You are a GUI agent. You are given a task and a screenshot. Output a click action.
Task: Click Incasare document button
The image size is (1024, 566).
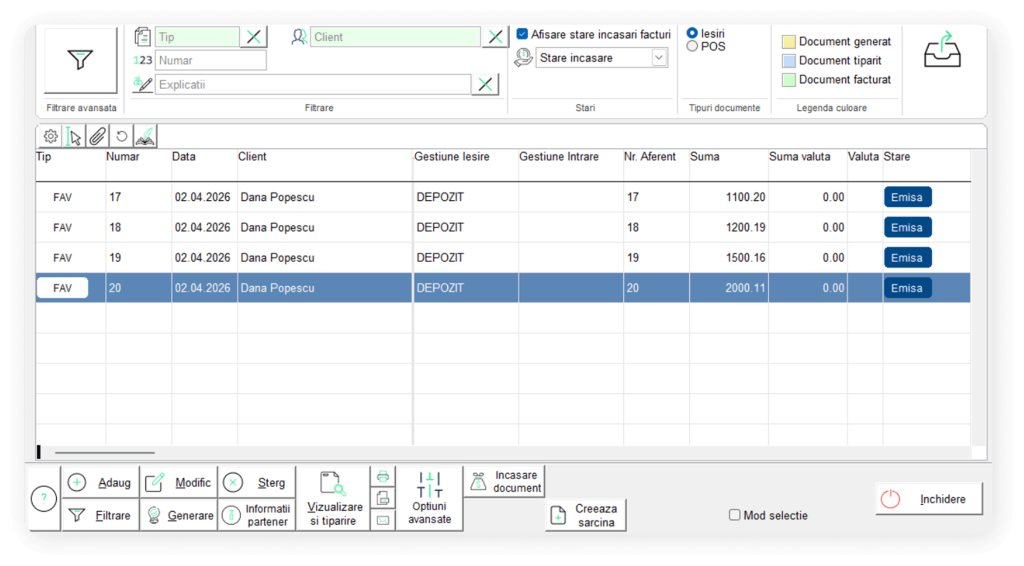coord(505,482)
